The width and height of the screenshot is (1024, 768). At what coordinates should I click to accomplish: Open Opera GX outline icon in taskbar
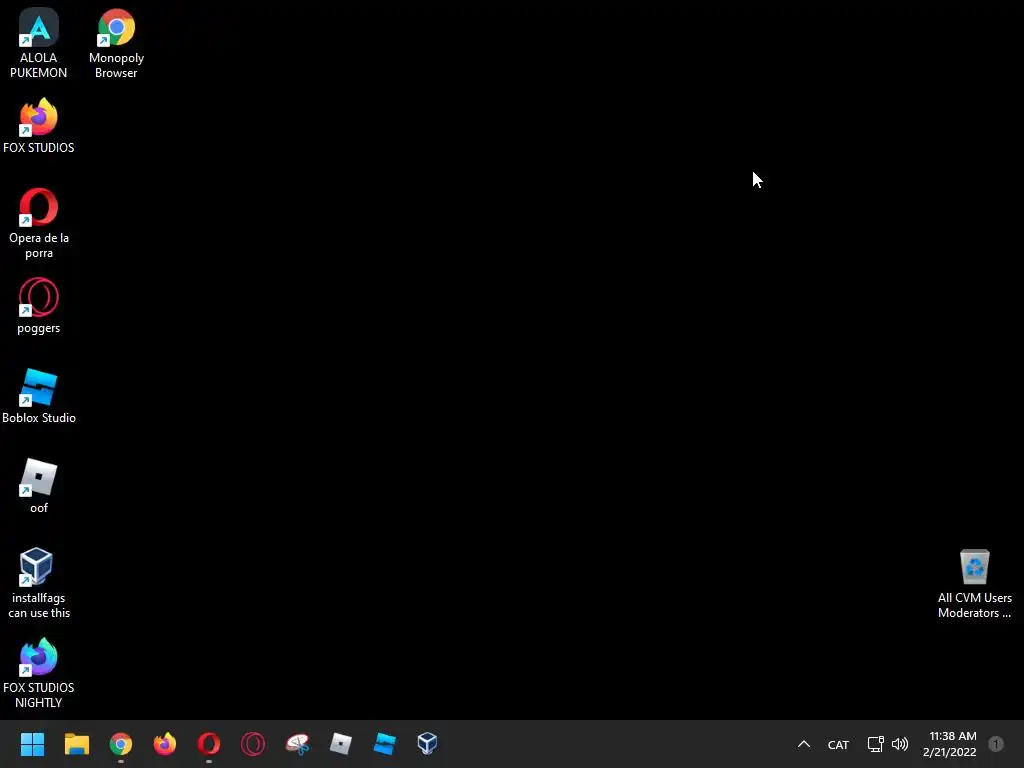253,744
